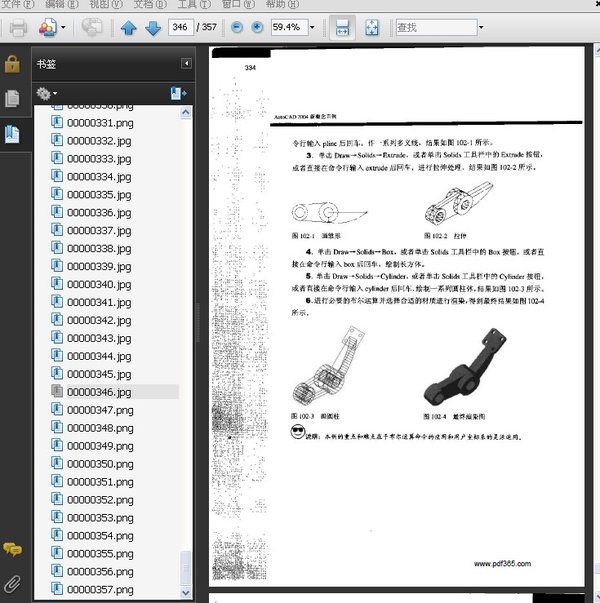Image resolution: width=600 pixels, height=603 pixels.
Task: Expand the zoom percentage dropdown
Action: (x=312, y=27)
